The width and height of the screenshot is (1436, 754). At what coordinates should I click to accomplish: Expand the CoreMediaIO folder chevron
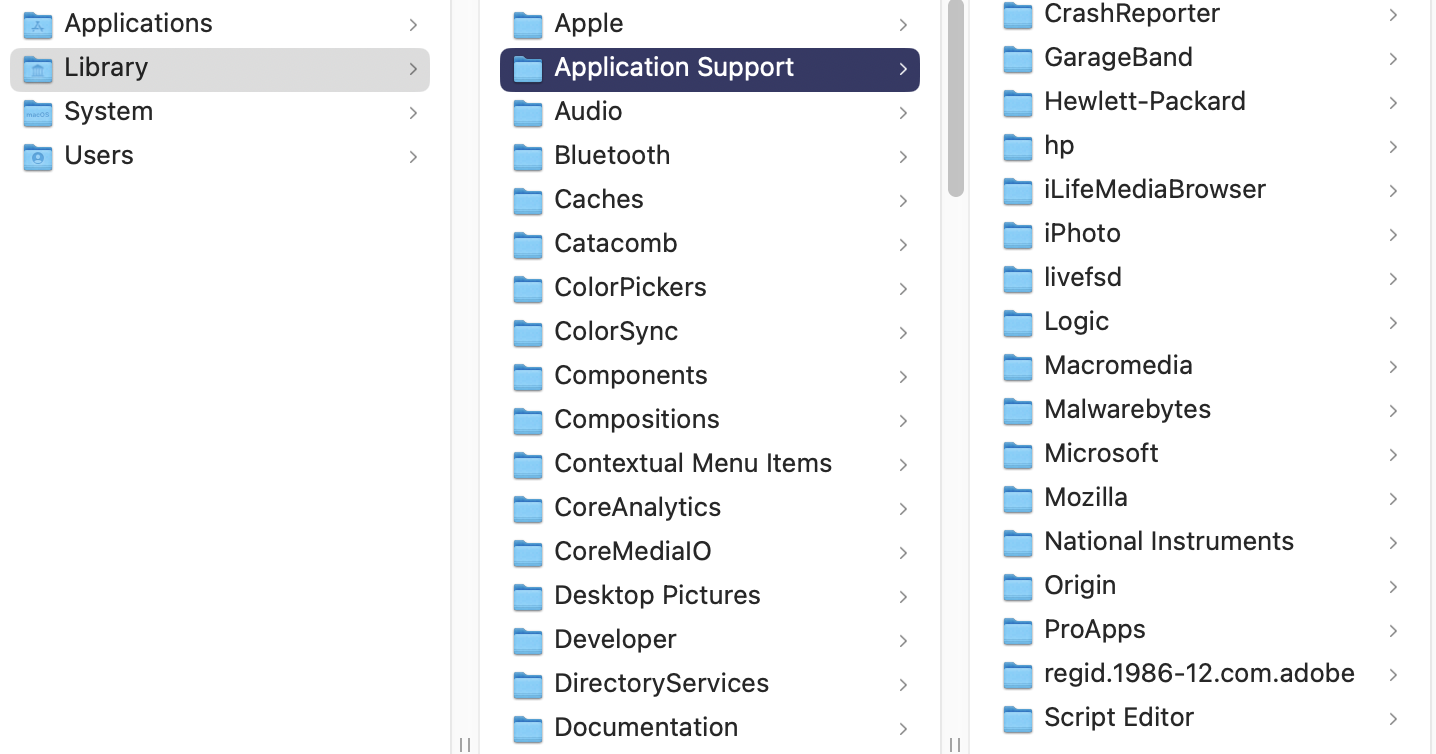903,552
